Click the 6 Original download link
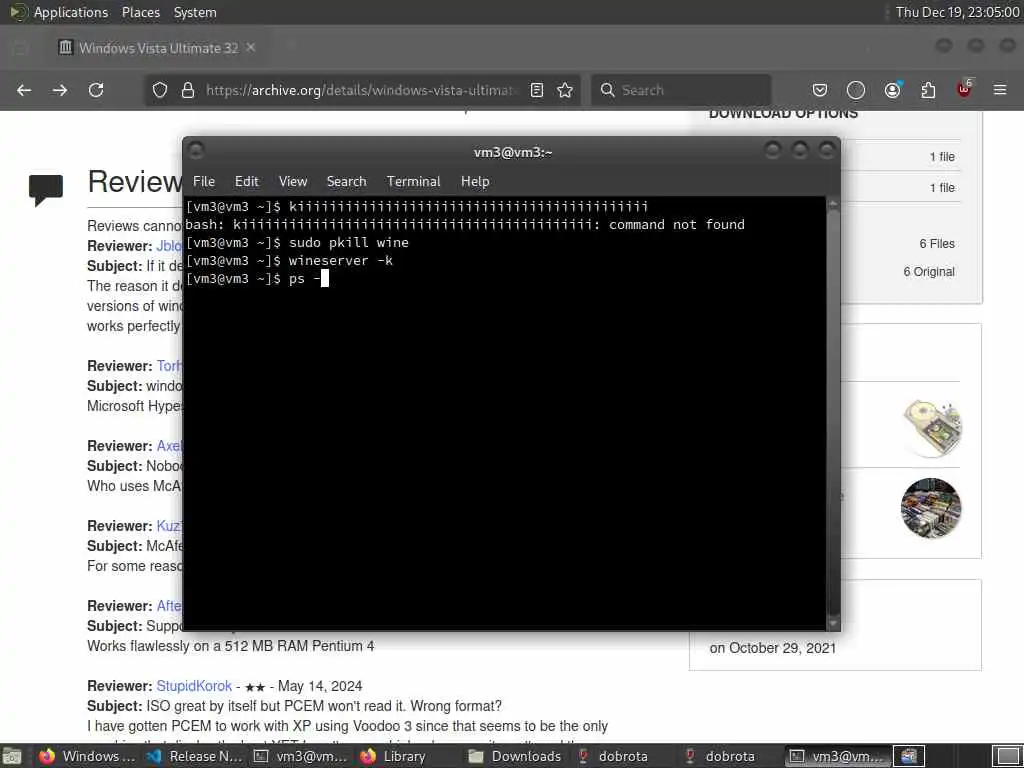Viewport: 1024px width, 768px height. (x=929, y=272)
